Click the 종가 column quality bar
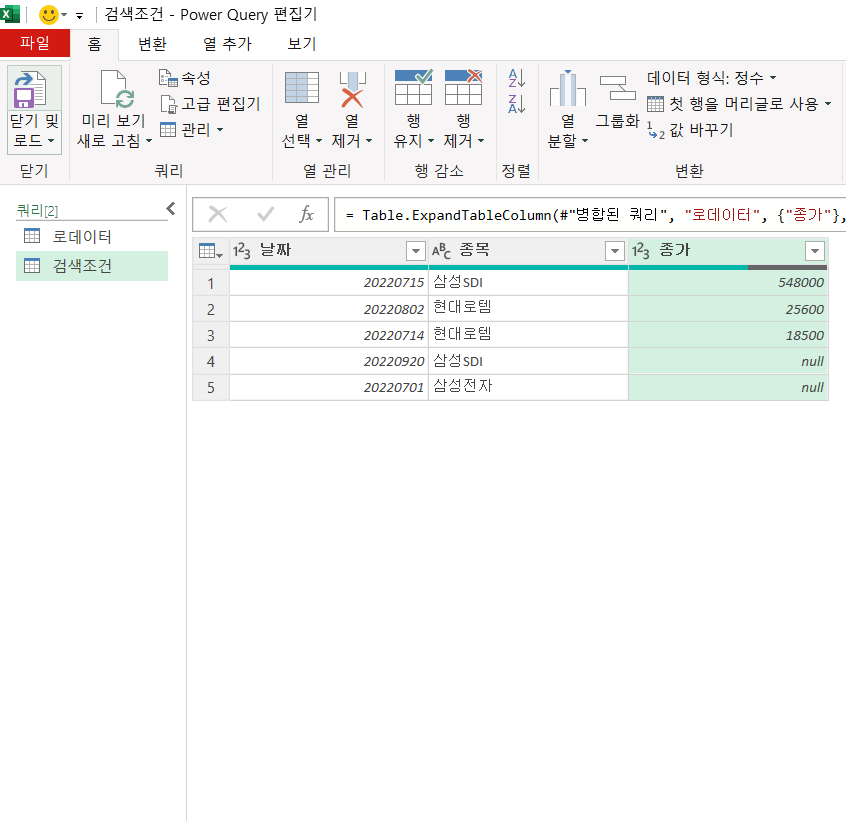The image size is (846, 821). (728, 267)
